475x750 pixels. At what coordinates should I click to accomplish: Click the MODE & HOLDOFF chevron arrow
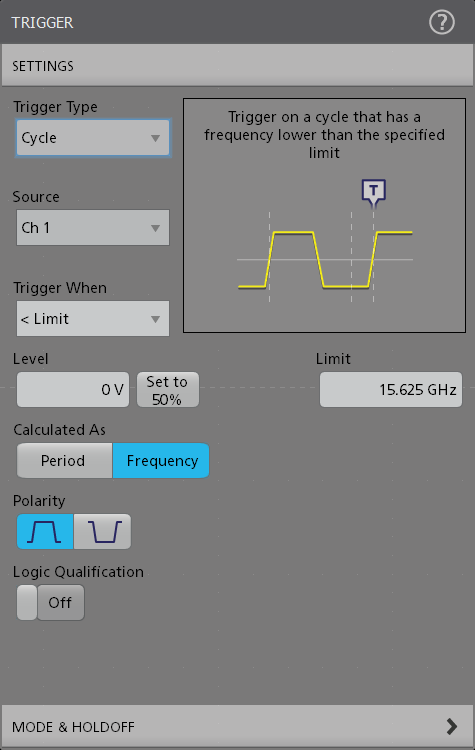[451, 727]
